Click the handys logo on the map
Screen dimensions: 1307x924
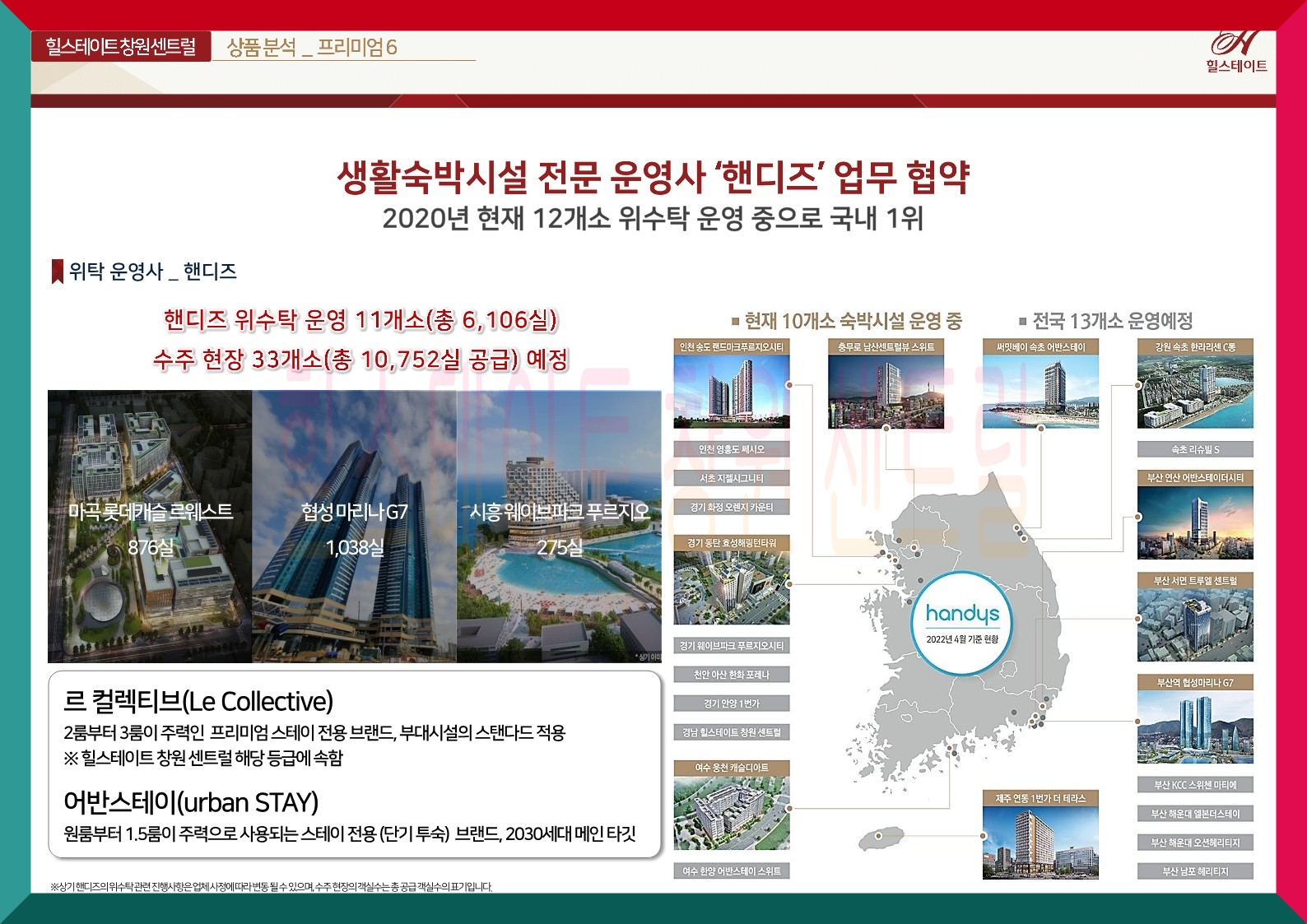pyautogui.click(x=962, y=614)
